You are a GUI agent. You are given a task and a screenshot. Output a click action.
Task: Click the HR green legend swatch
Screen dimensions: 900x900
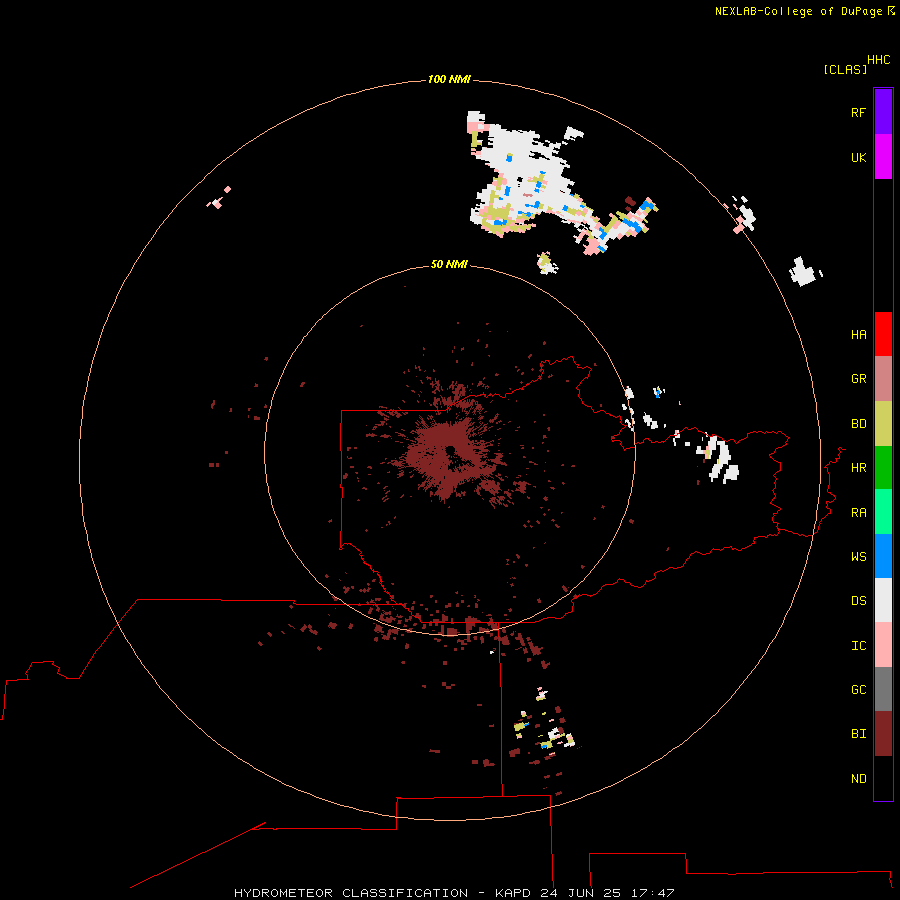pyautogui.click(x=883, y=468)
